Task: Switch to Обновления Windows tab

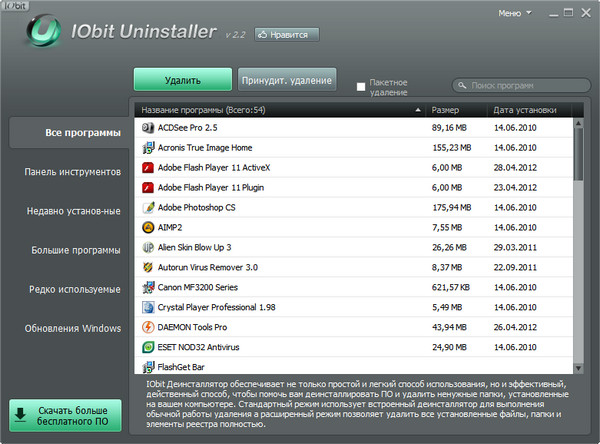Action: click(x=73, y=328)
